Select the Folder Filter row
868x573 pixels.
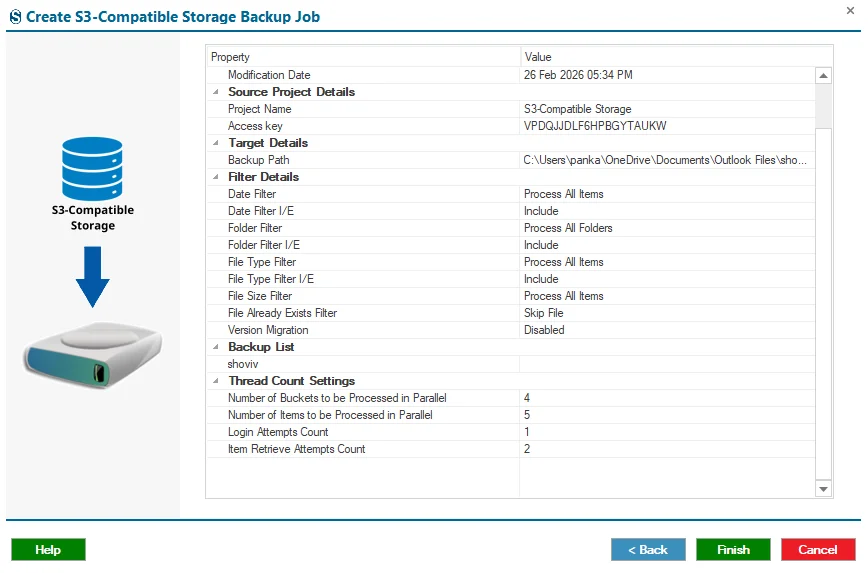pos(511,228)
